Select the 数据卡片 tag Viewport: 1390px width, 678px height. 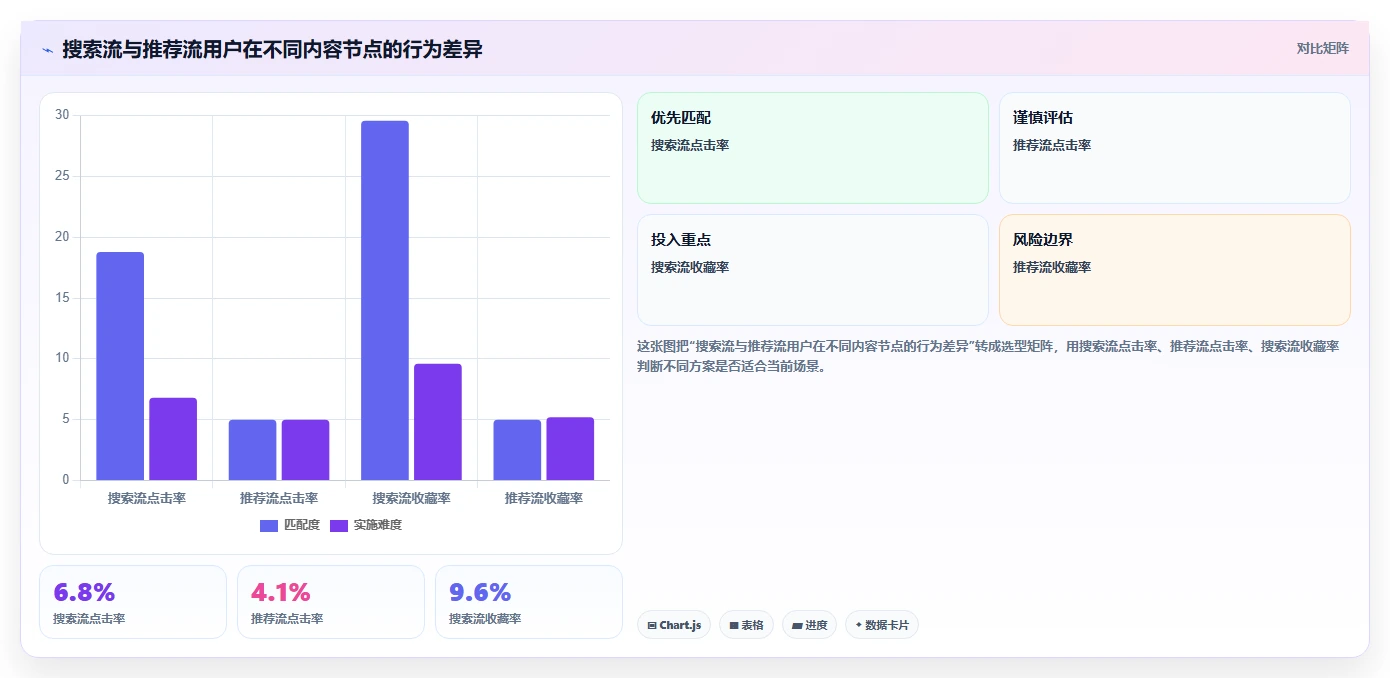pyautogui.click(x=881, y=625)
